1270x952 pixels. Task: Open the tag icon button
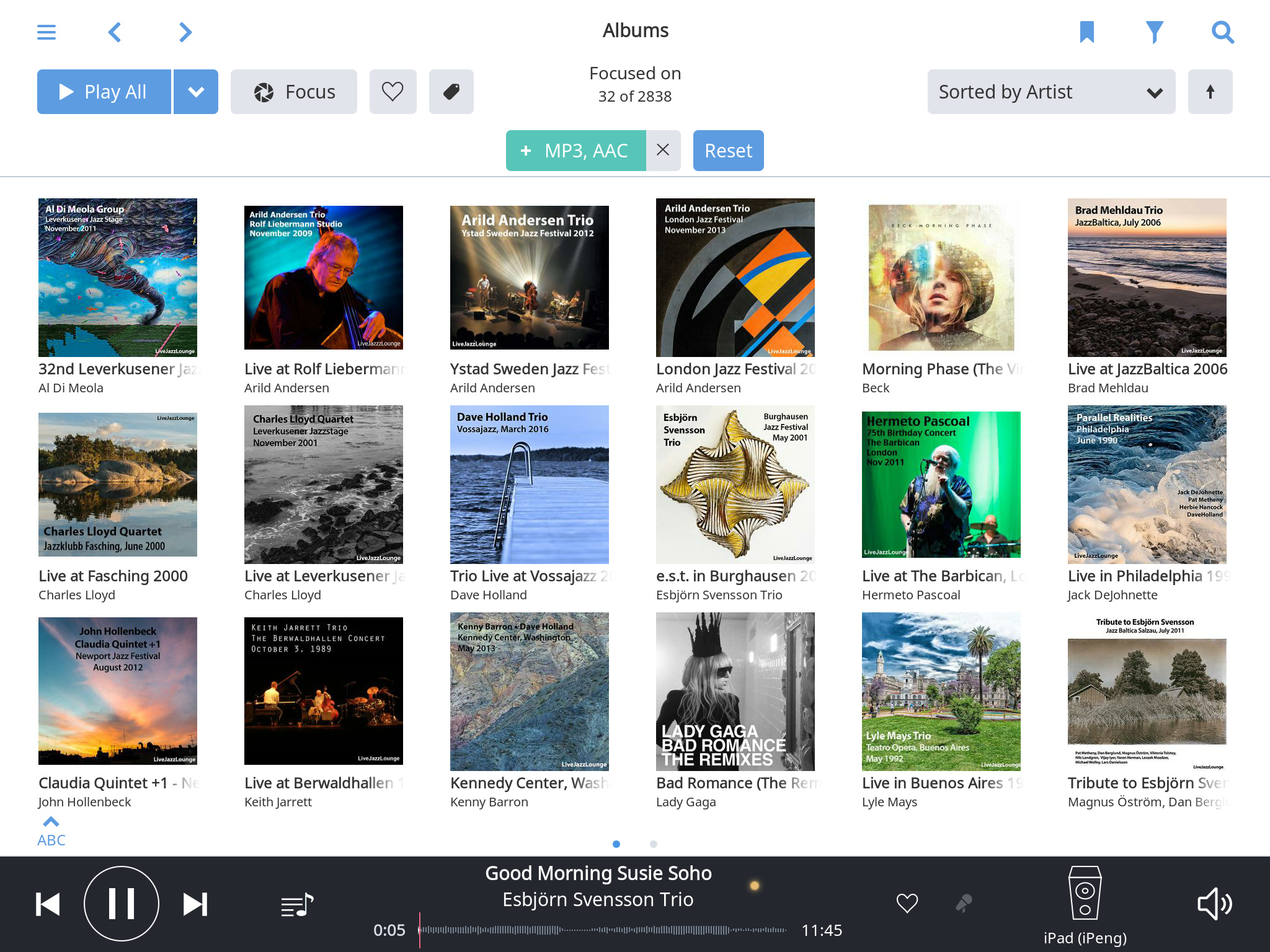451,92
